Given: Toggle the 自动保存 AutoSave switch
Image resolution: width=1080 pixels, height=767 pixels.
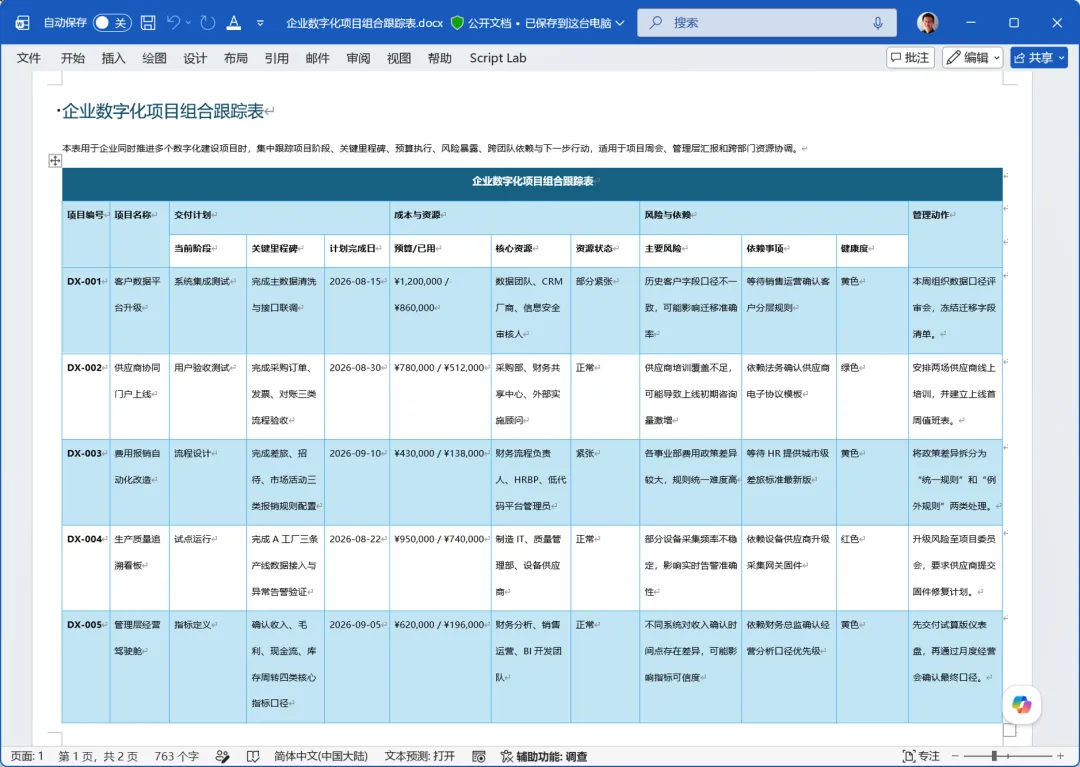Looking at the screenshot, I should tap(112, 23).
